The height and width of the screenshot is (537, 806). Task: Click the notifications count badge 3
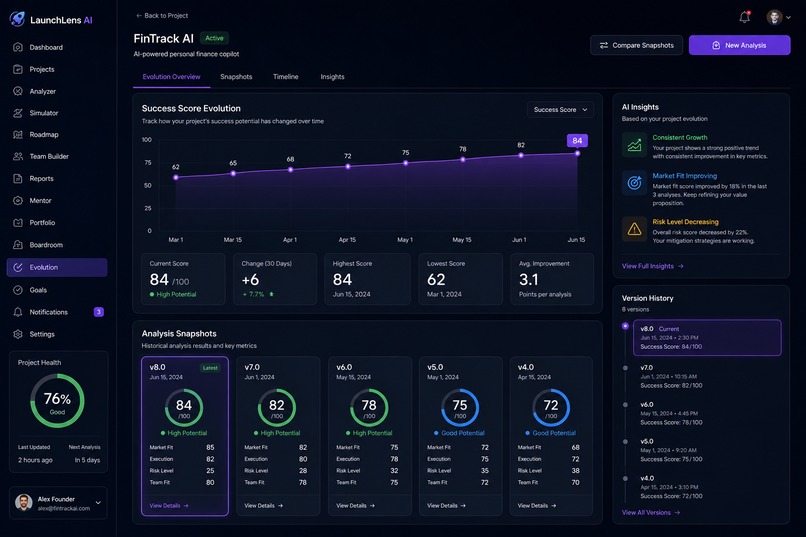click(x=99, y=312)
